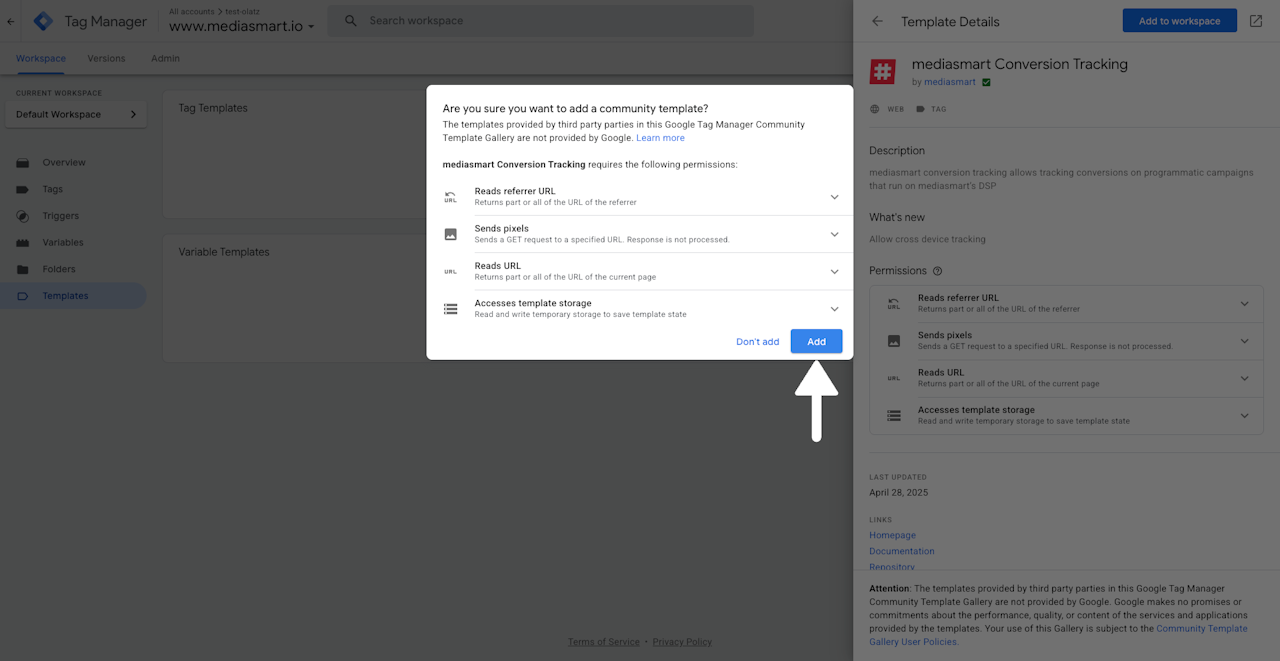Click the blue Add button
1280x661 pixels.
coord(816,341)
